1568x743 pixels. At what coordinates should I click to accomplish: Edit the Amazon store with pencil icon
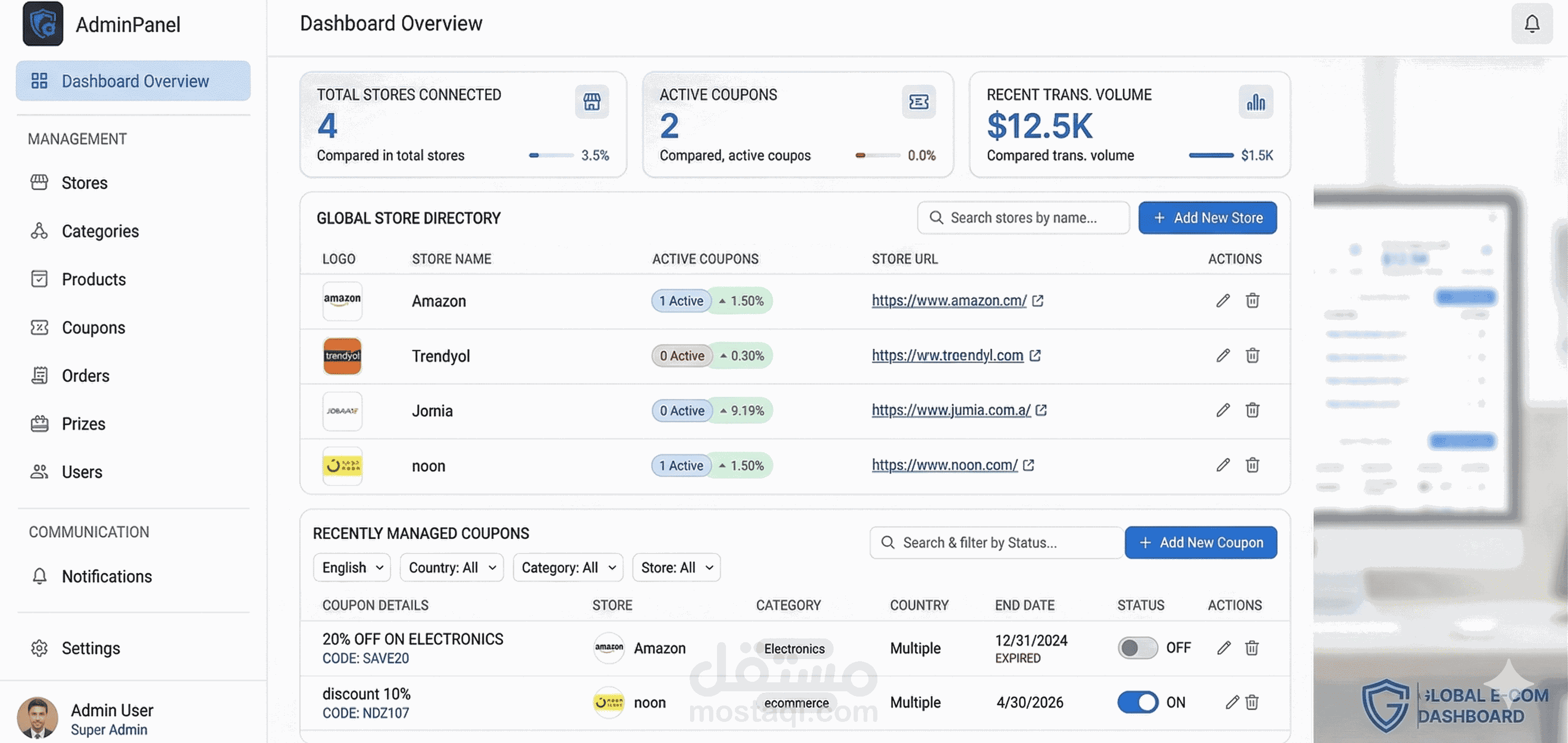pyautogui.click(x=1222, y=301)
